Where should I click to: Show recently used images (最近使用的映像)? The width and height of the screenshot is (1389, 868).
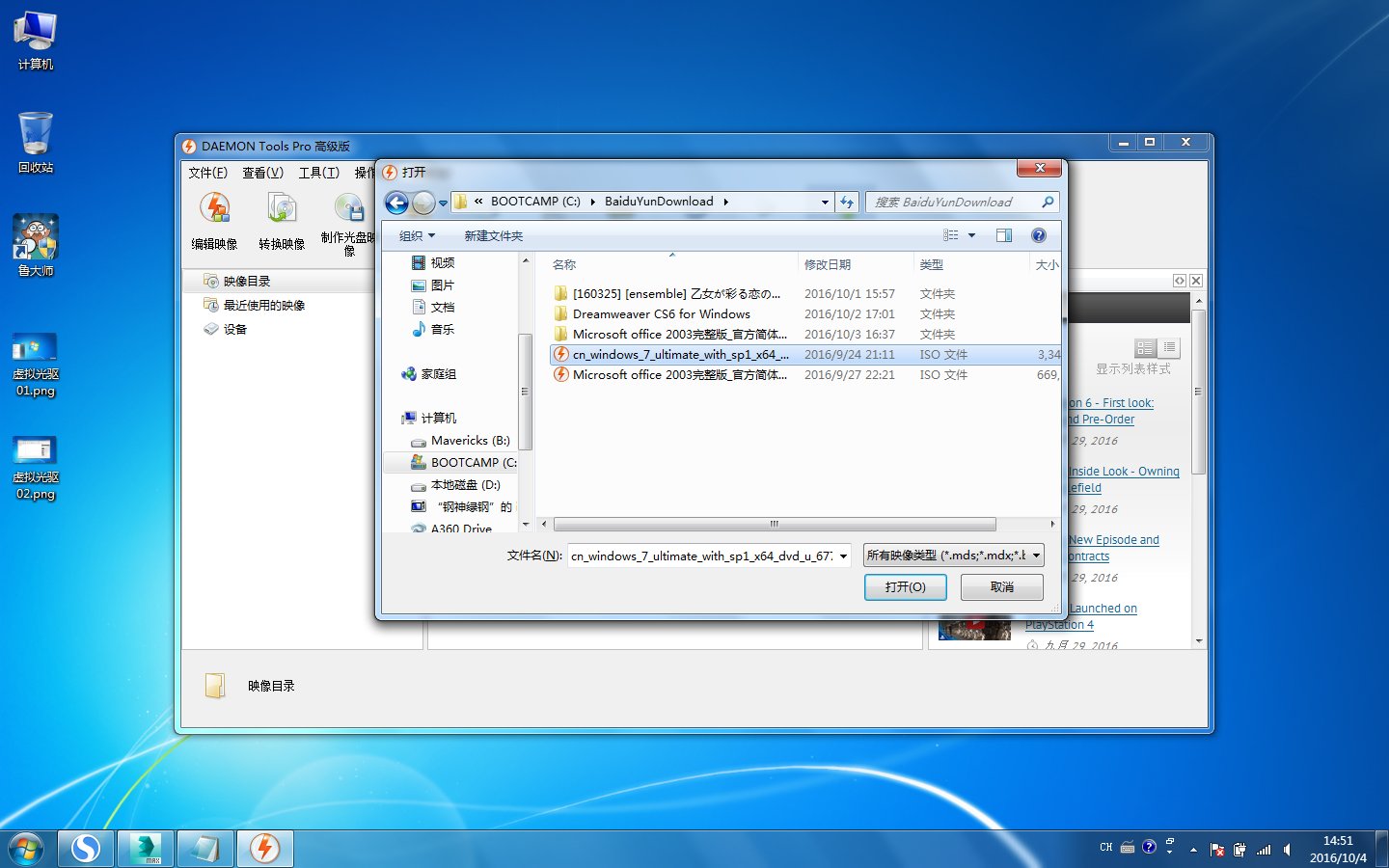(x=264, y=305)
